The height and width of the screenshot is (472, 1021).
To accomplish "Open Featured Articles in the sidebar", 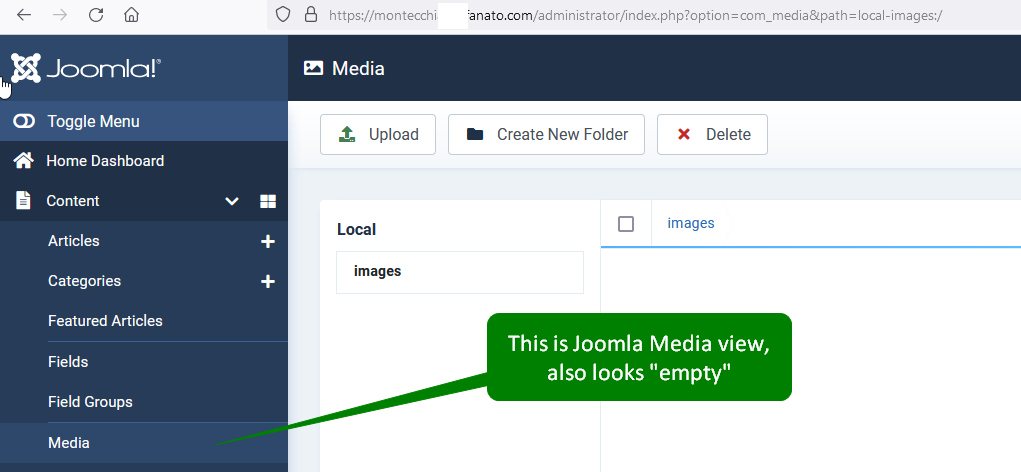I will [105, 321].
